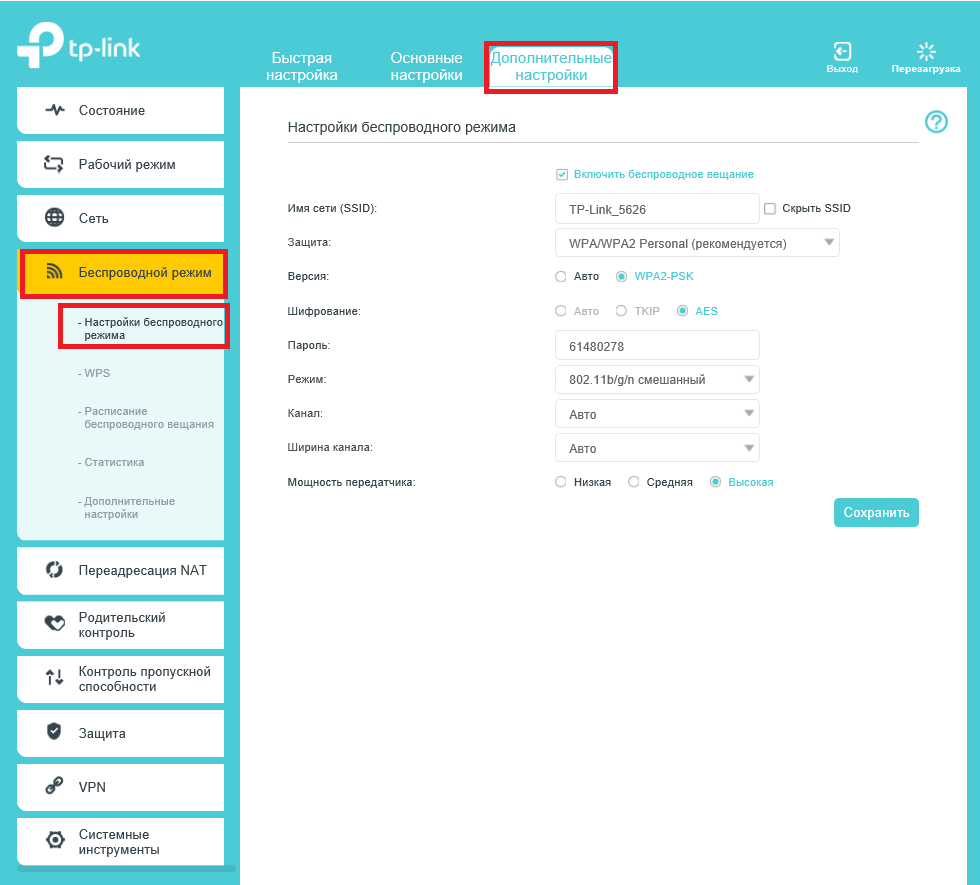Screen dimensions: 980x885
Task: Select Авто radio for Шифрование
Action: click(561, 311)
